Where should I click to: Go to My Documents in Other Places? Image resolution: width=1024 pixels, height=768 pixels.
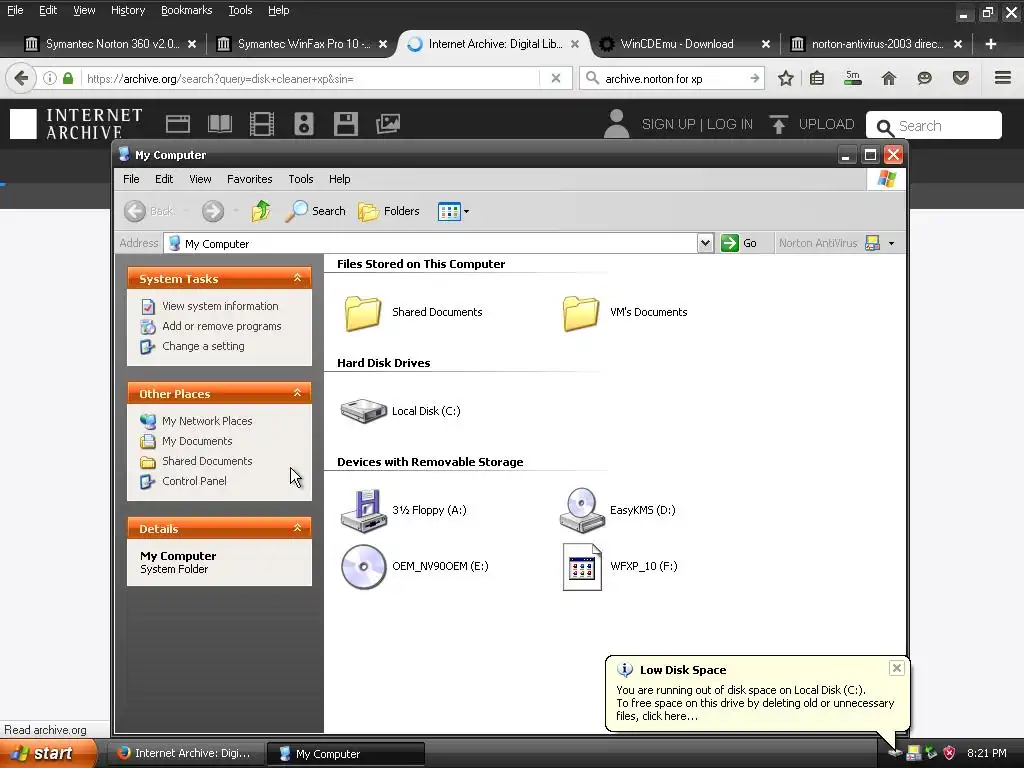coord(197,441)
